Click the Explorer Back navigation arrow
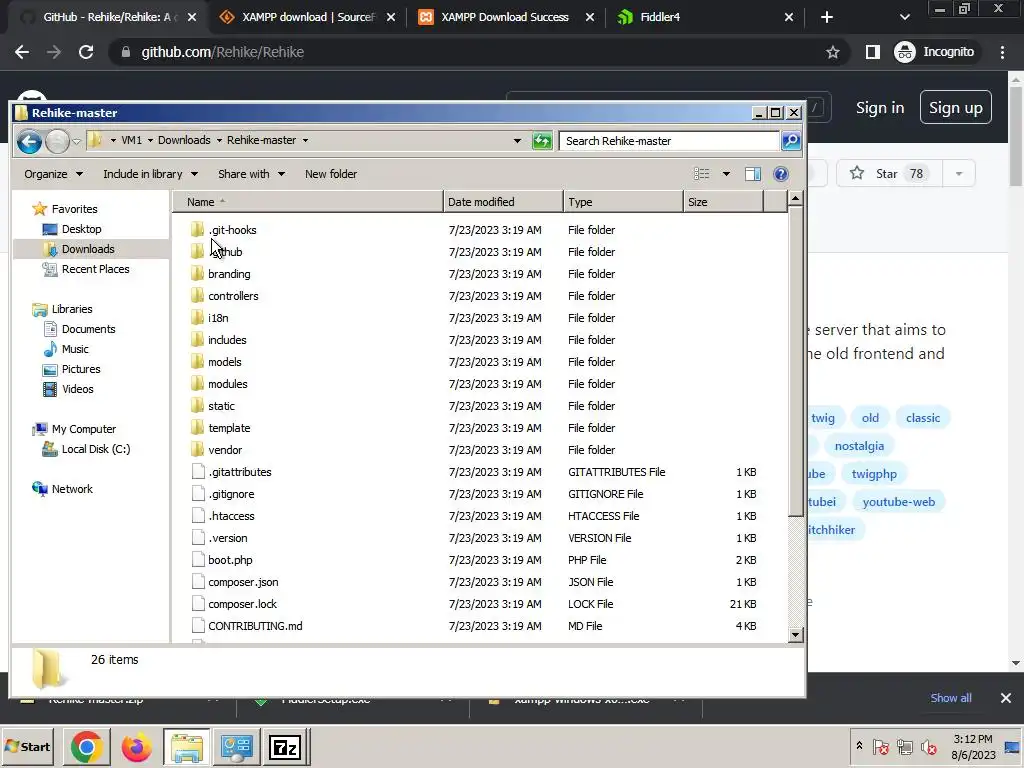The height and width of the screenshot is (768, 1024). (29, 141)
